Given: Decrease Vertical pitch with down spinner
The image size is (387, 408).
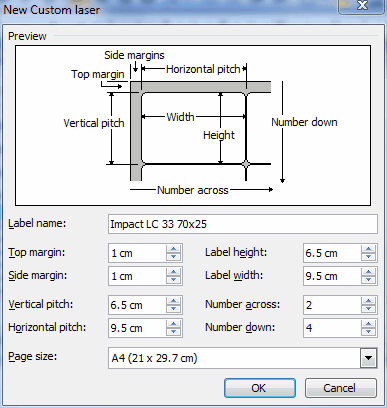Looking at the screenshot, I should (x=173, y=309).
